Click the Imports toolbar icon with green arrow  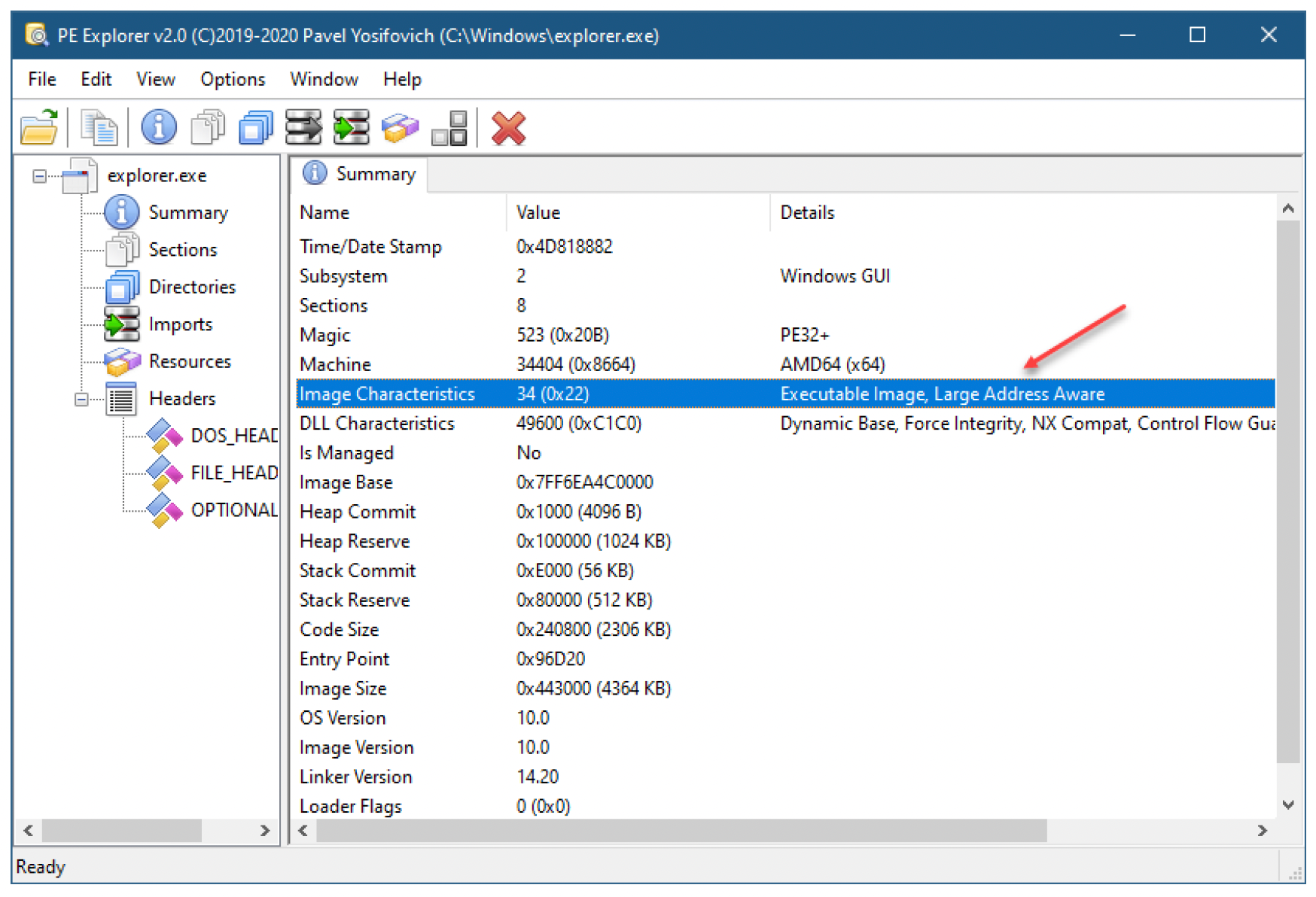[x=352, y=127]
